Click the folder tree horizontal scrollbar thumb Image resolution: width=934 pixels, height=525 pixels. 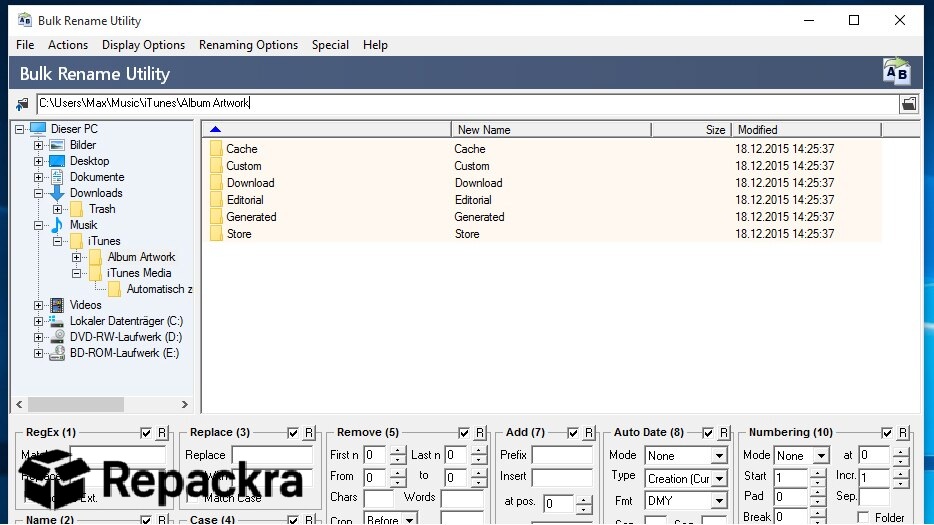point(76,405)
